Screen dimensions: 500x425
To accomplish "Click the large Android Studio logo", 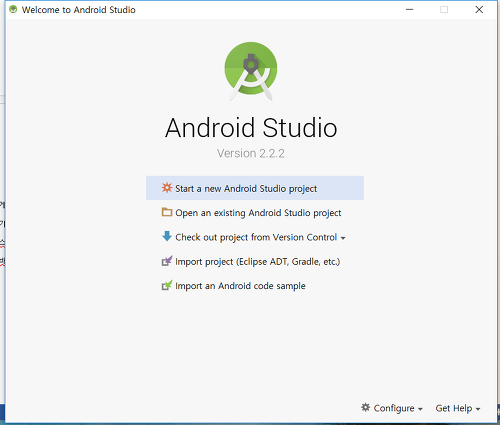I will click(251, 71).
